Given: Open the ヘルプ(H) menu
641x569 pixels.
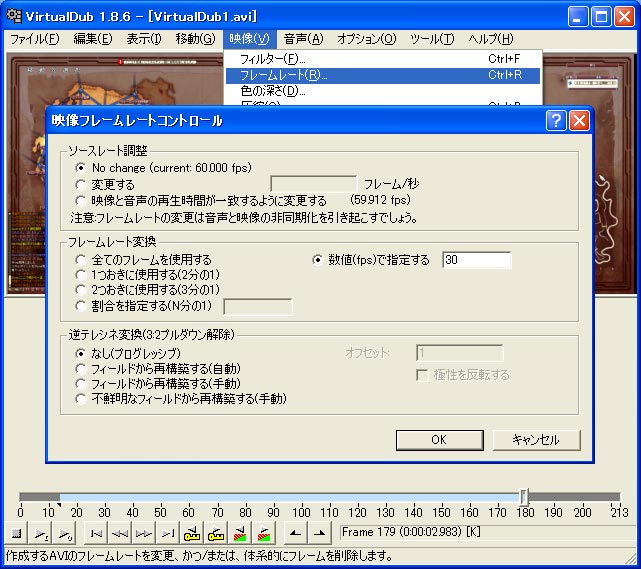Looking at the screenshot, I should 490,39.
